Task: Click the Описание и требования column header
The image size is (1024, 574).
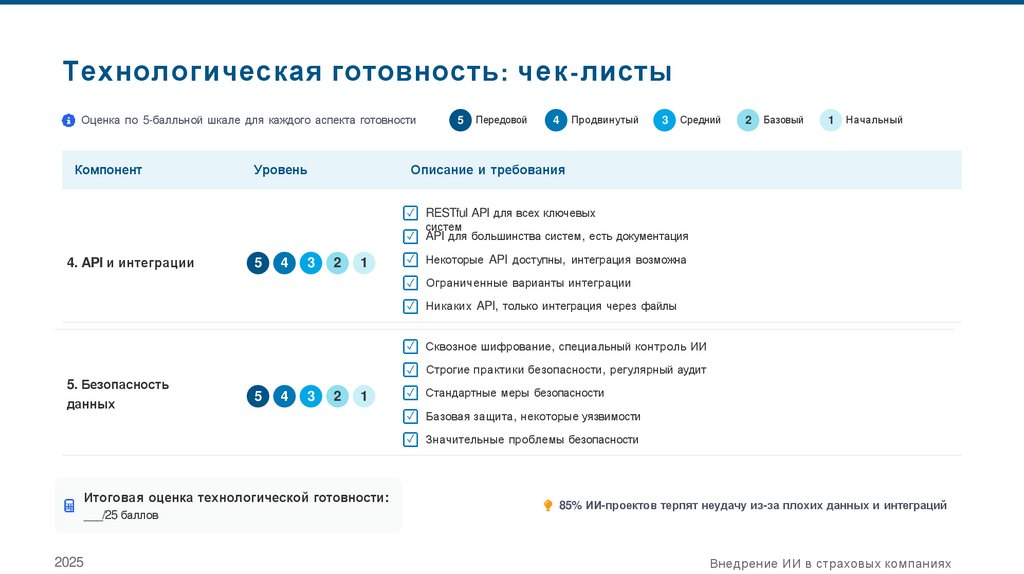Action: point(488,170)
